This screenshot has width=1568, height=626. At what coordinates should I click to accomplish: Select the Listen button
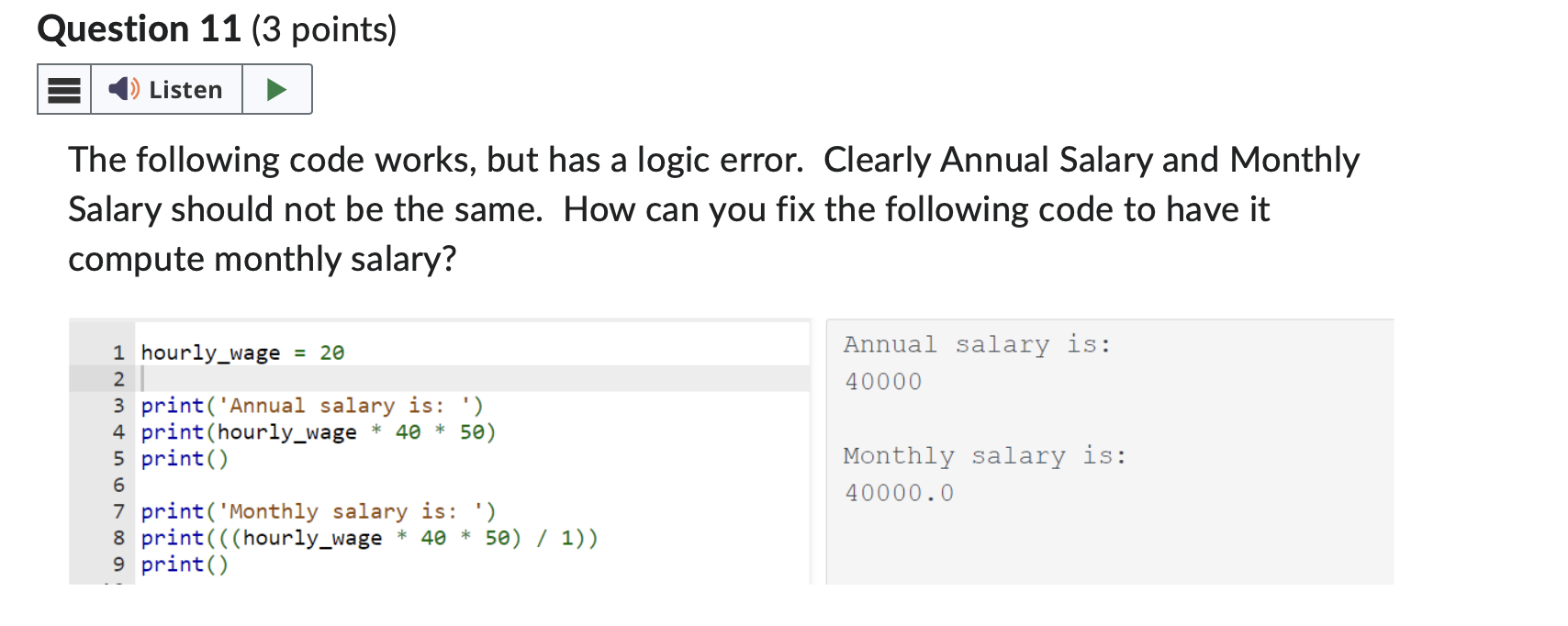167,89
